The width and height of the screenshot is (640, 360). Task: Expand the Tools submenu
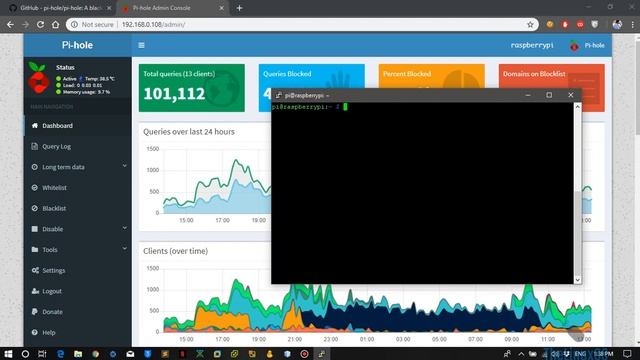(78, 250)
